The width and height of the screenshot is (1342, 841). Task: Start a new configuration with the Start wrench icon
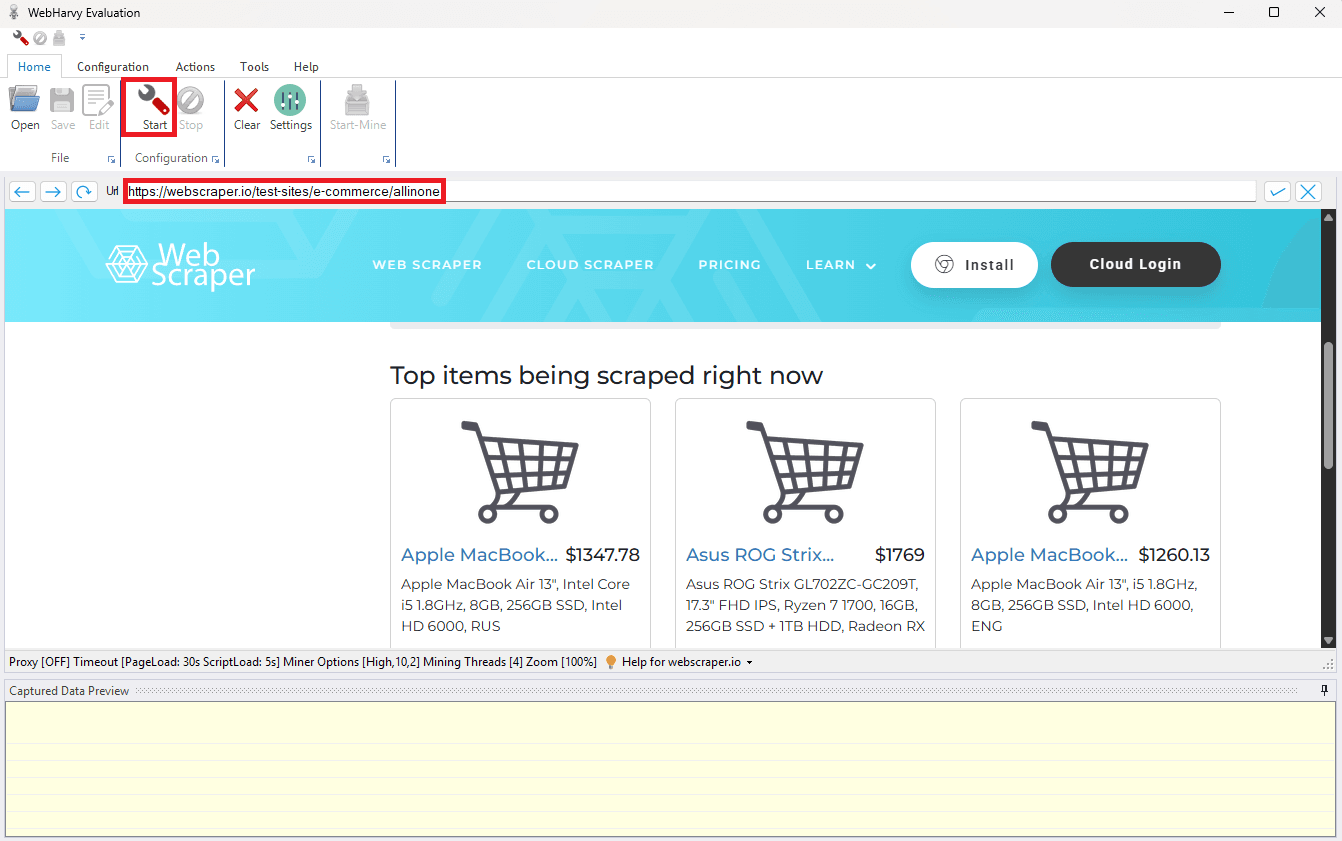pyautogui.click(x=148, y=105)
